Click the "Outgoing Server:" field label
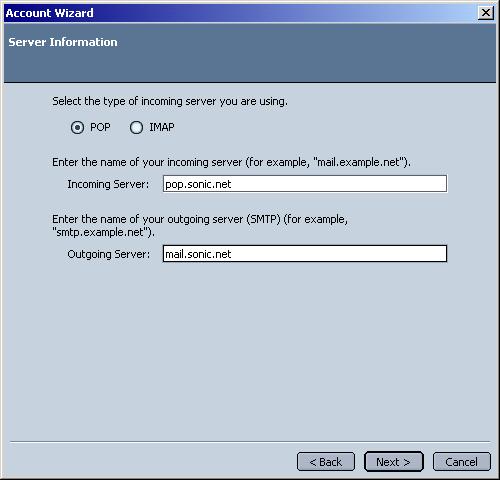The width and height of the screenshot is (500, 480). coord(109,254)
